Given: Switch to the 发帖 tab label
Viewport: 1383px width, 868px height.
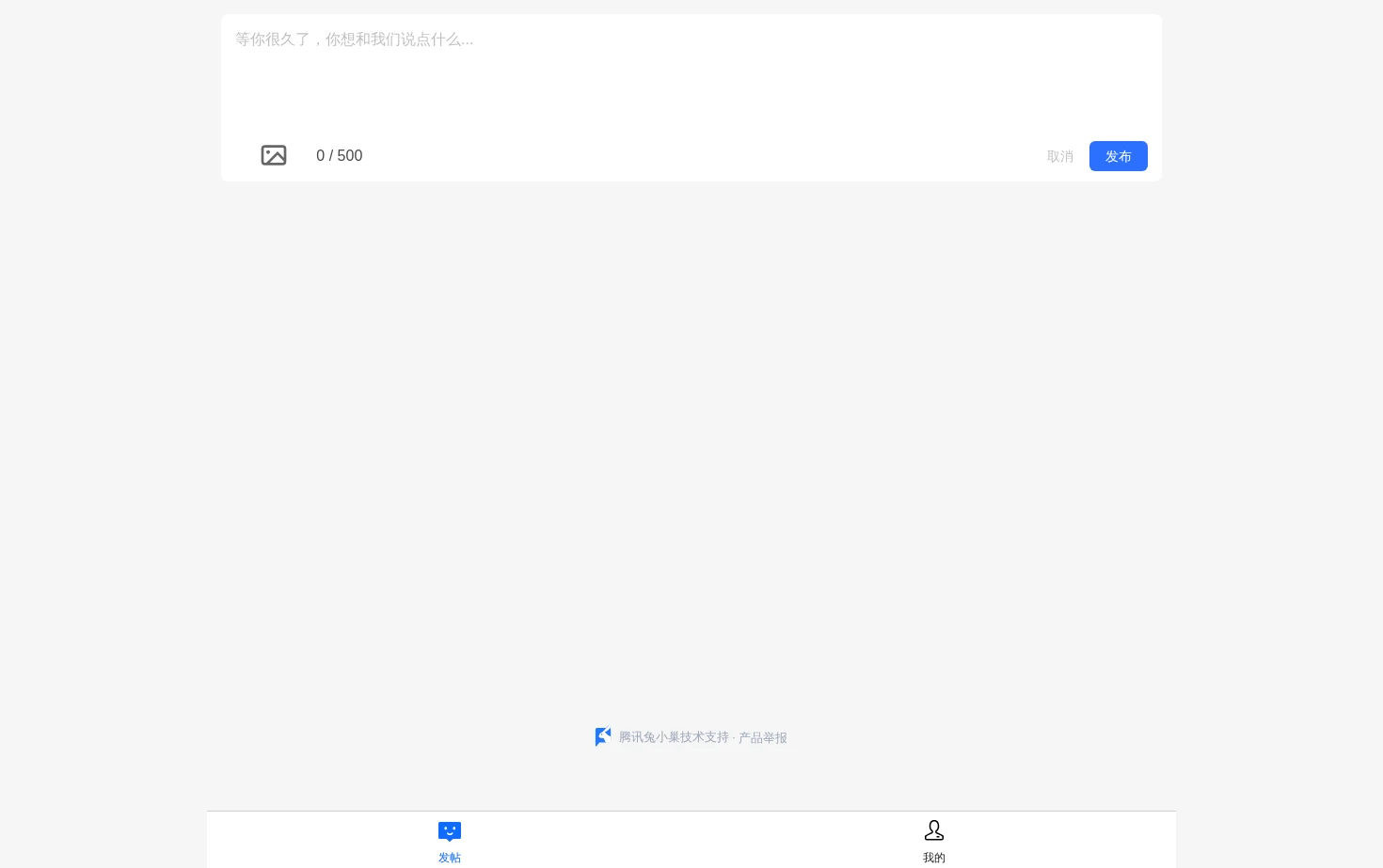Looking at the screenshot, I should (x=450, y=858).
